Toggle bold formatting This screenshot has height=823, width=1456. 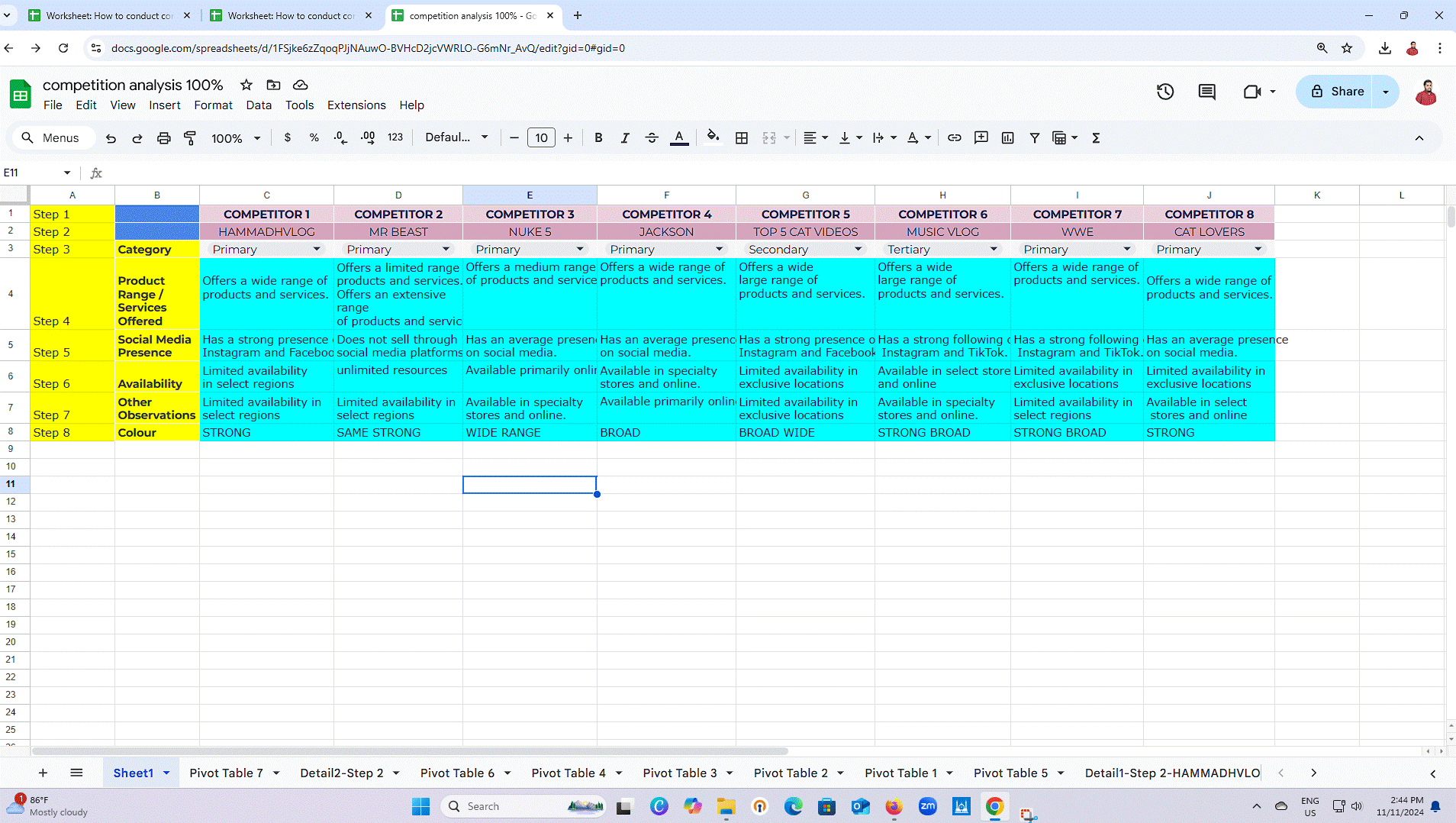598,138
